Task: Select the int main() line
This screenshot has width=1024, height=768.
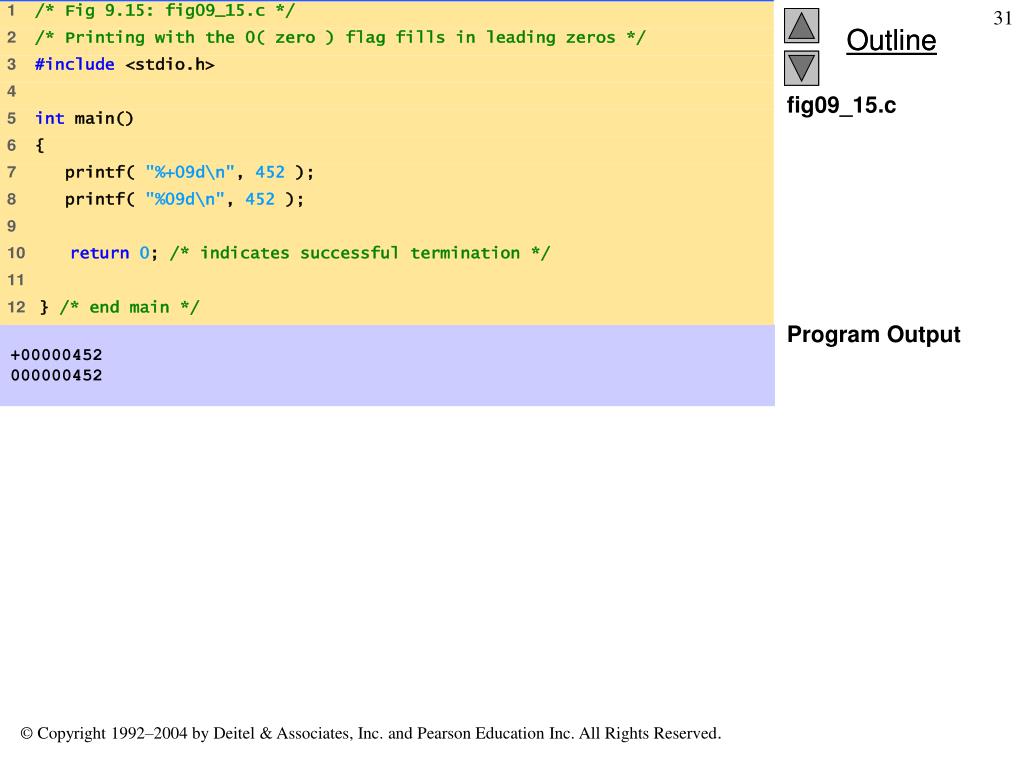Action: point(84,118)
